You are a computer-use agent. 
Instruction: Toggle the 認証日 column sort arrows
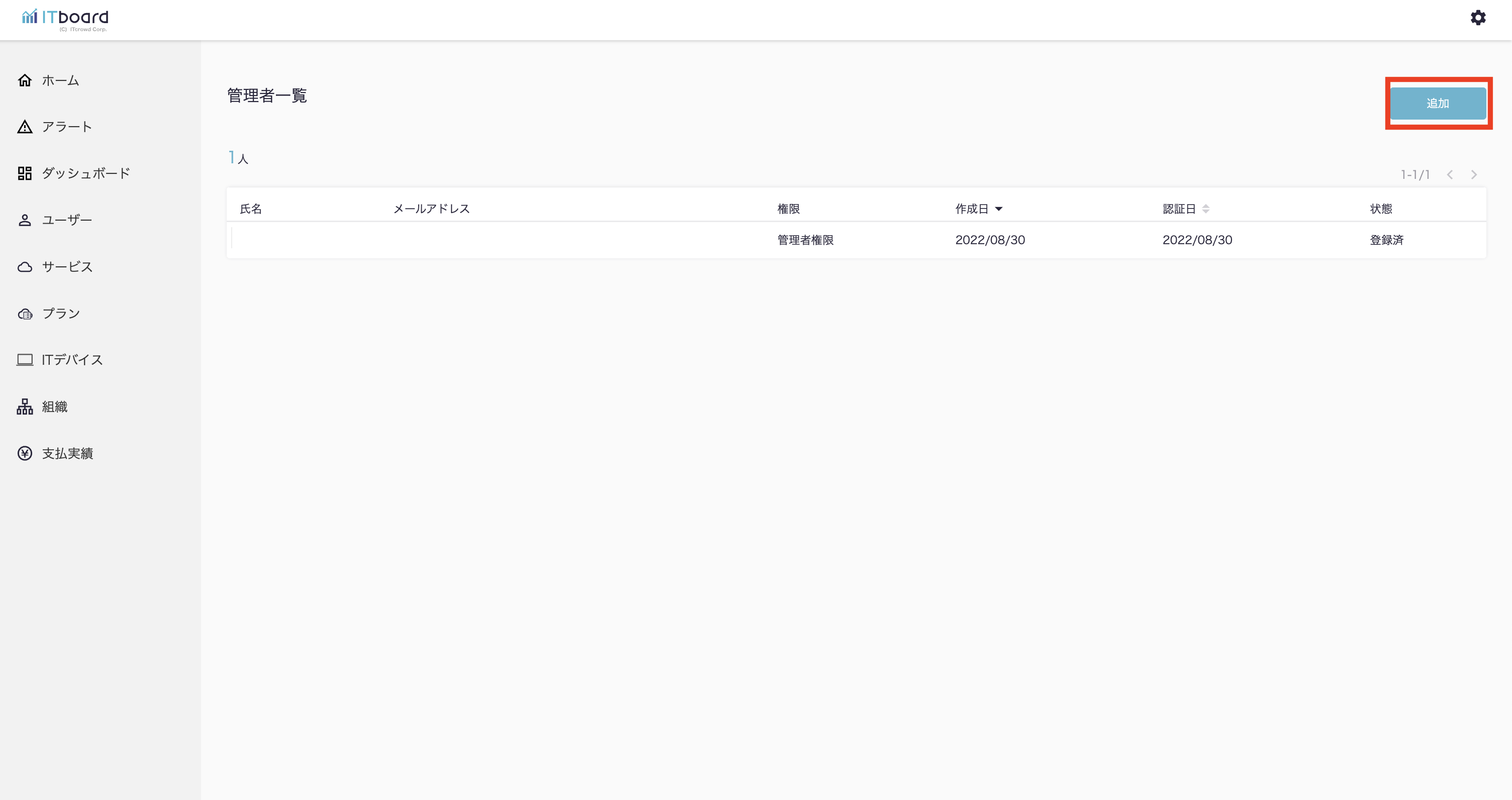tap(1205, 209)
